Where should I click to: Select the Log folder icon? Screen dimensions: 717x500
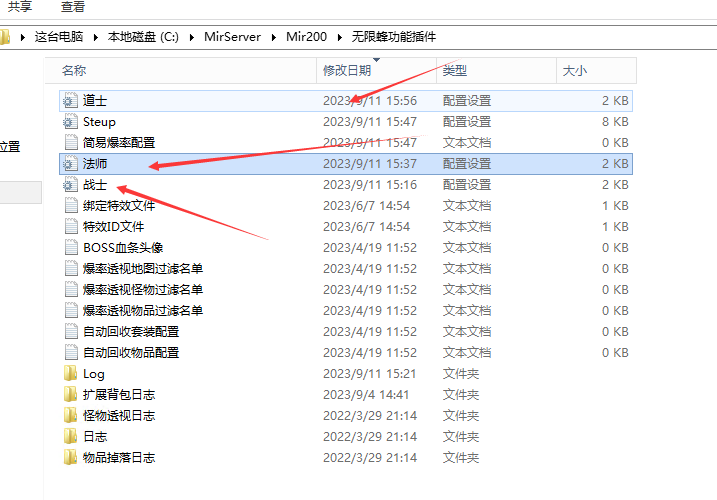pyautogui.click(x=69, y=374)
